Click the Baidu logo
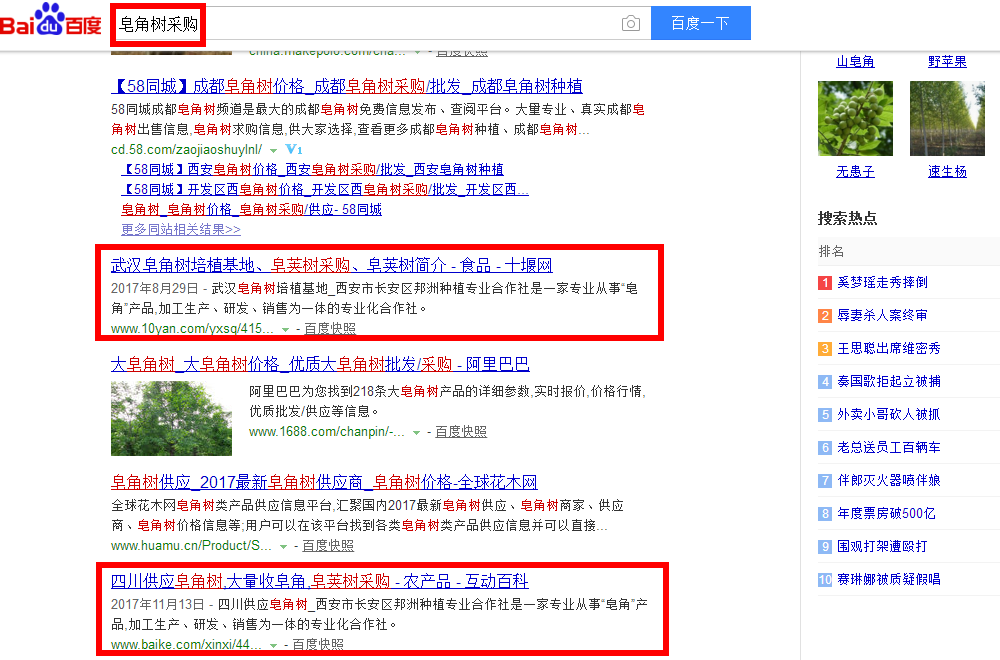Screen dimensions: 1000x660 51,20
